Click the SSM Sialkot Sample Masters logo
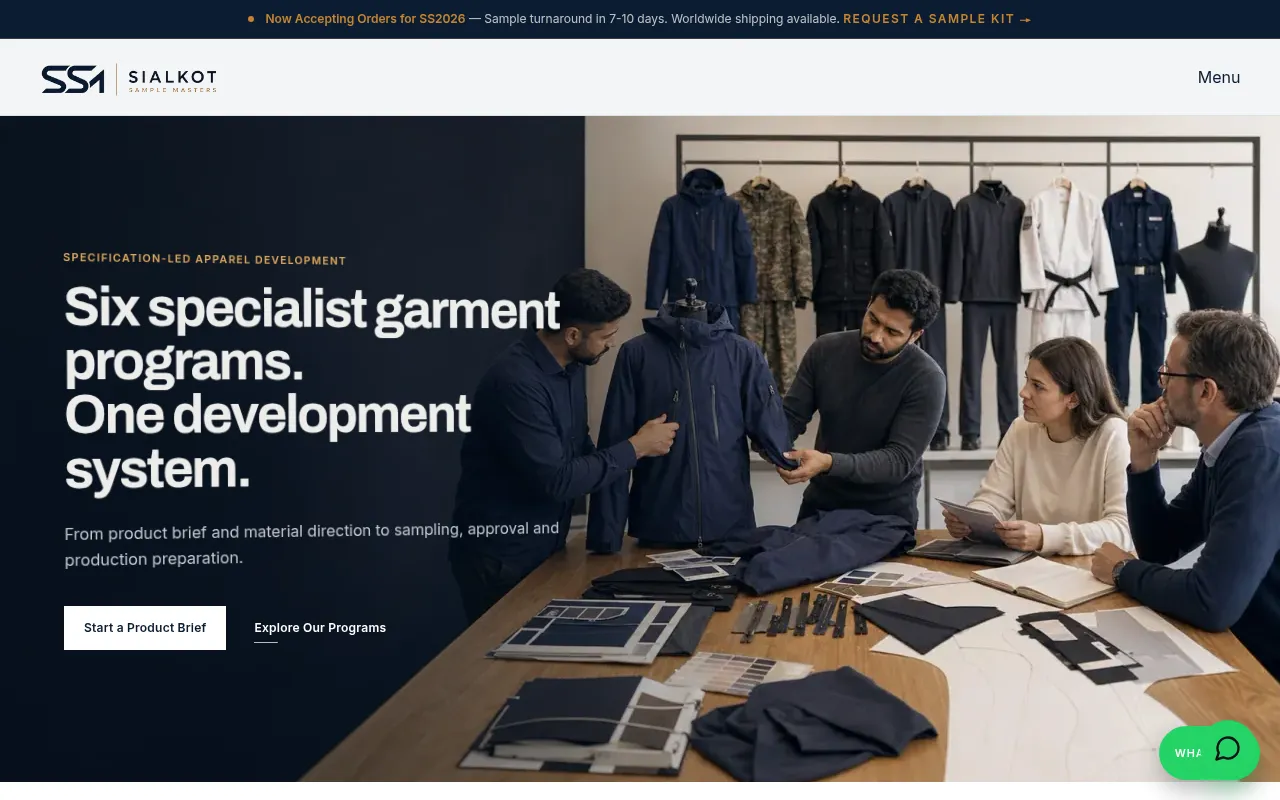1280x800 pixels. pyautogui.click(x=129, y=79)
